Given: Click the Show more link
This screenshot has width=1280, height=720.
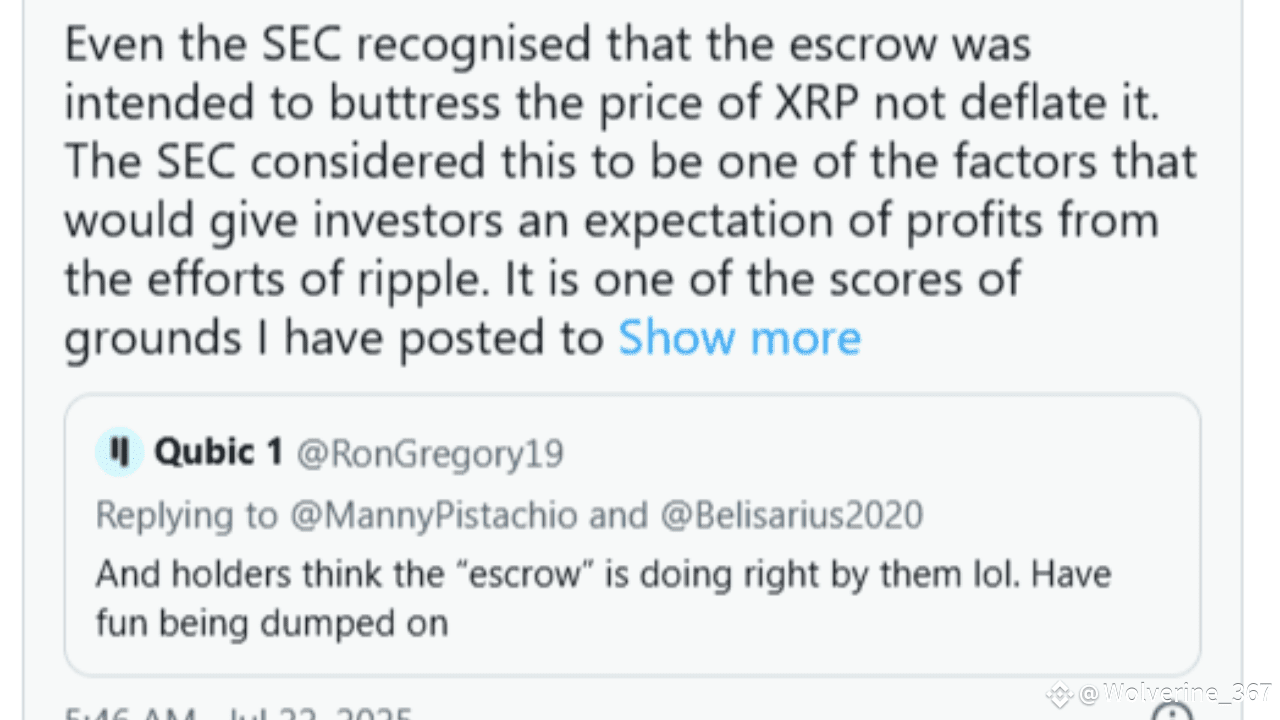Looking at the screenshot, I should (739, 338).
